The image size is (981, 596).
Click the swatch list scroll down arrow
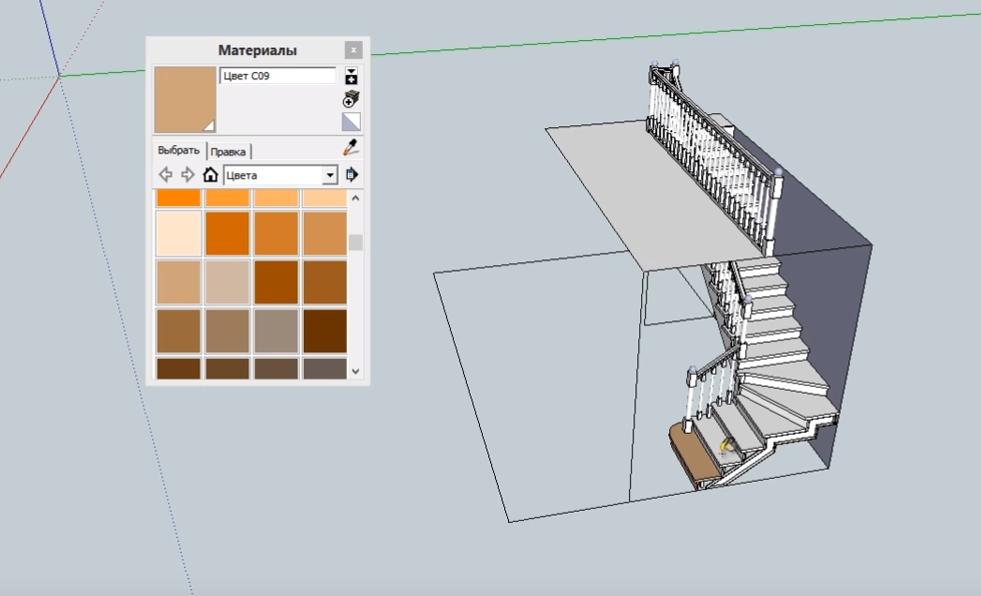(x=355, y=371)
